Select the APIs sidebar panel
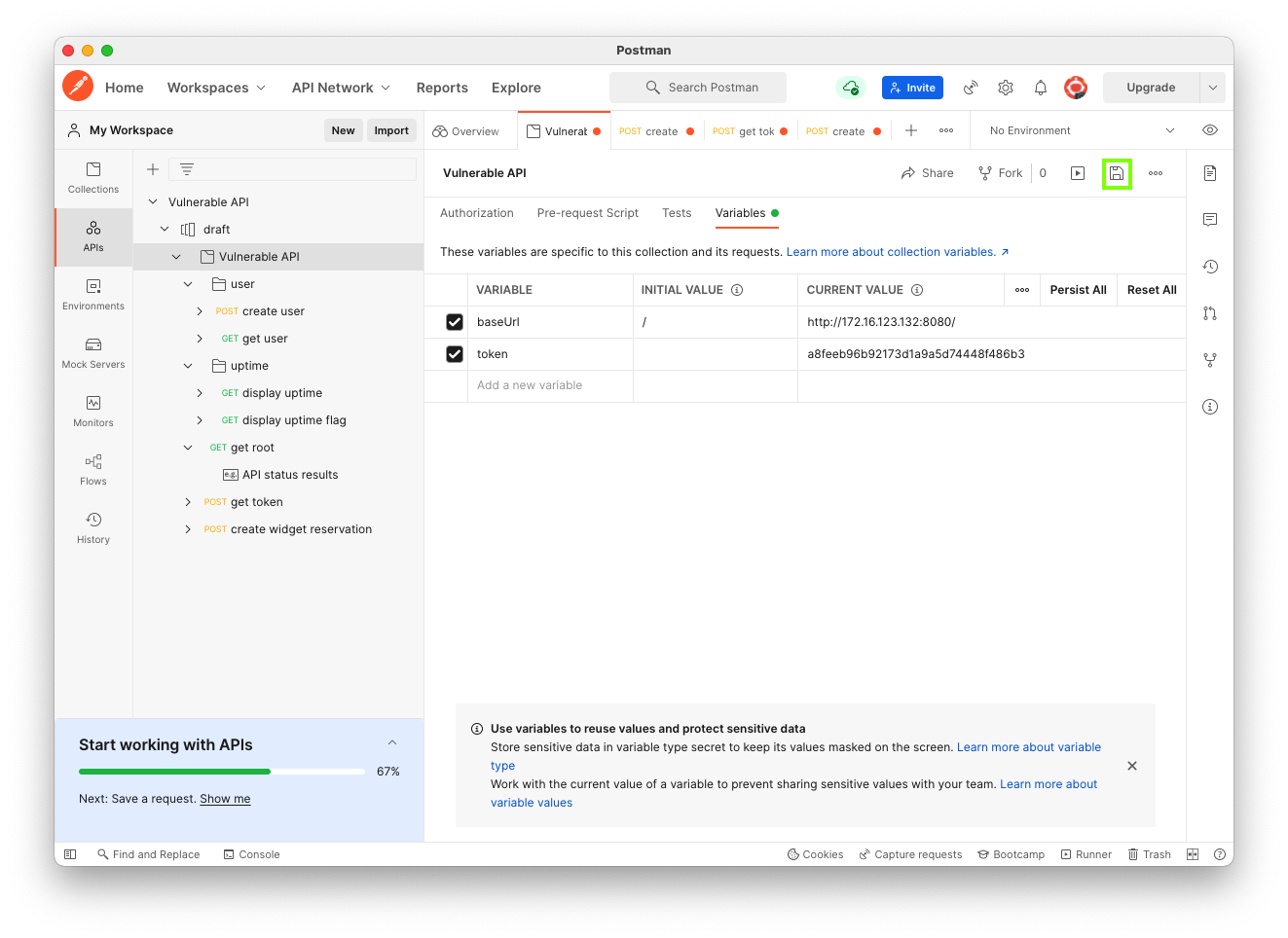This screenshot has width=1288, height=938. (x=93, y=236)
